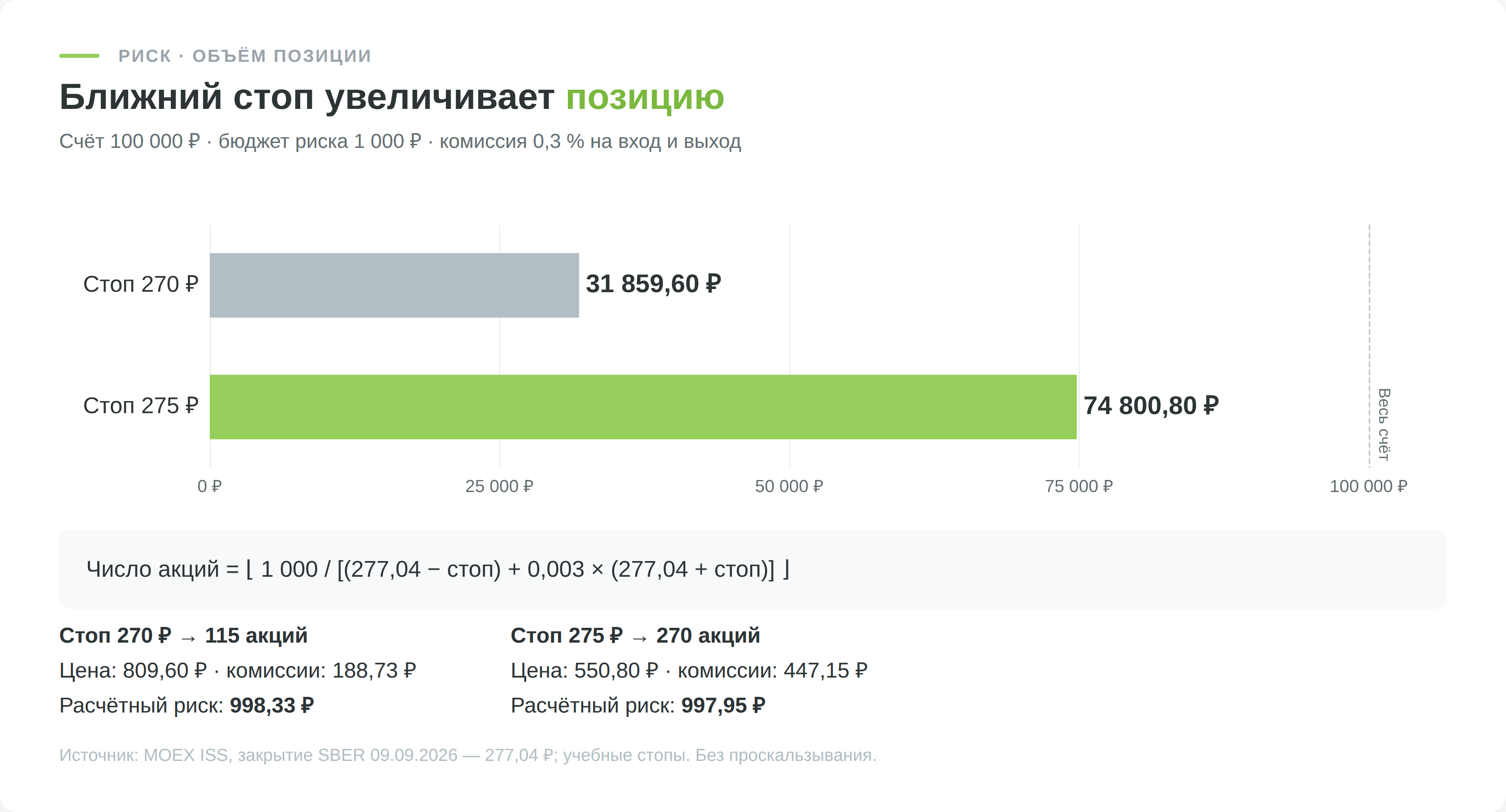Screen dimensions: 1506x812
Task: Click the Число акций formula box
Action: click(x=753, y=569)
